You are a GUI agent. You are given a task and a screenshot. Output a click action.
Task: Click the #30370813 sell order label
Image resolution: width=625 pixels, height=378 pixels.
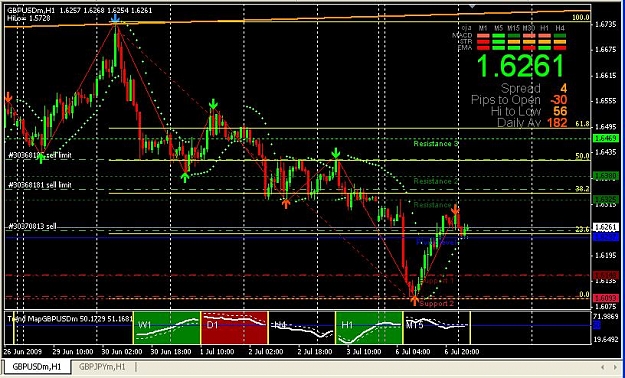pos(33,226)
